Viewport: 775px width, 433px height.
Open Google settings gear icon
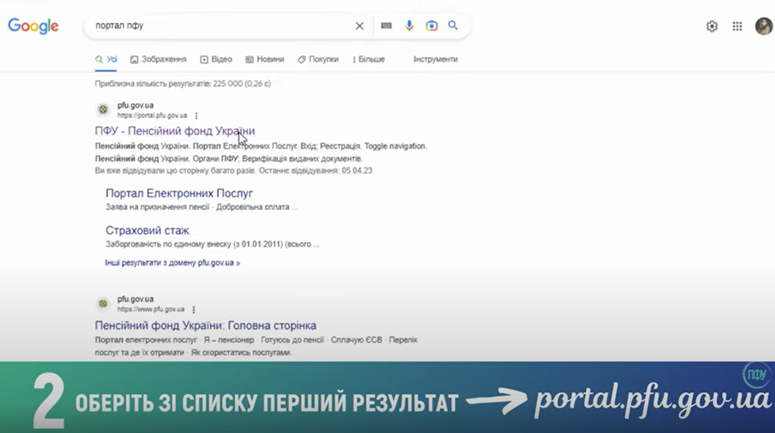pos(712,27)
